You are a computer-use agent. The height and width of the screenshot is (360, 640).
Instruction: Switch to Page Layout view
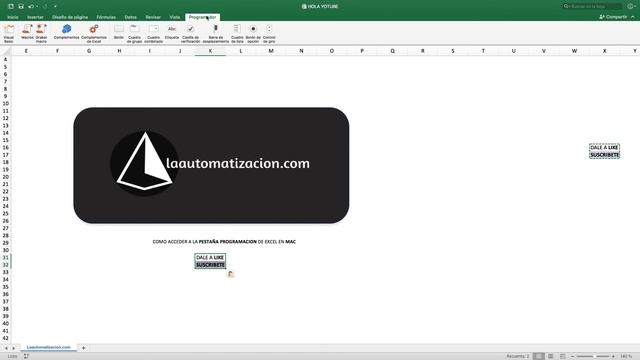click(x=551, y=356)
